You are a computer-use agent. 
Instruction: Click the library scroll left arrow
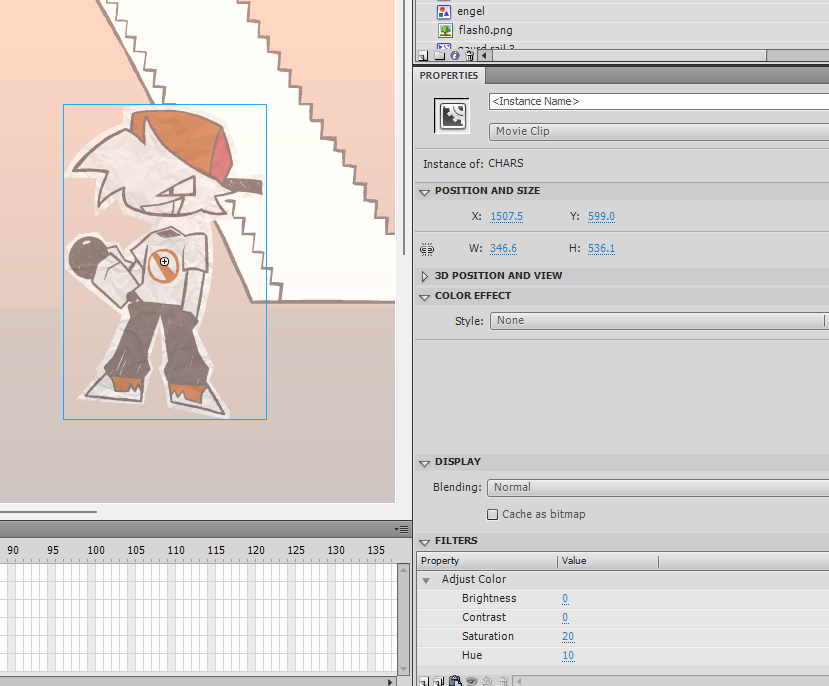(x=484, y=55)
